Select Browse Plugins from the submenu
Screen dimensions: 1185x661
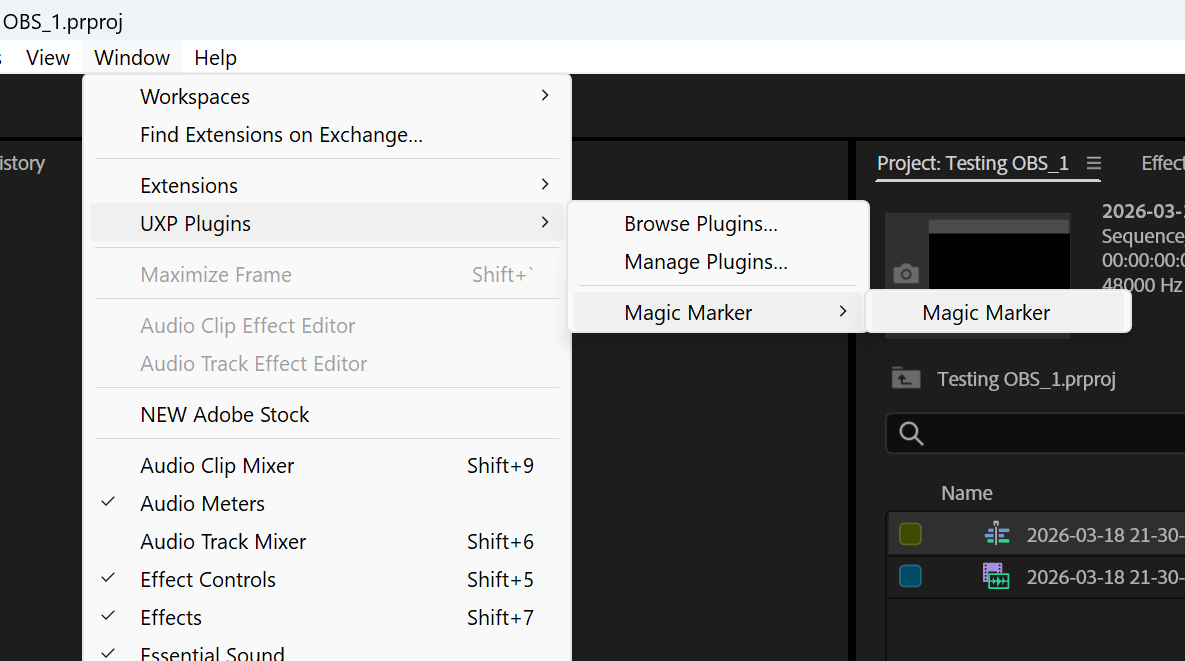click(x=700, y=223)
